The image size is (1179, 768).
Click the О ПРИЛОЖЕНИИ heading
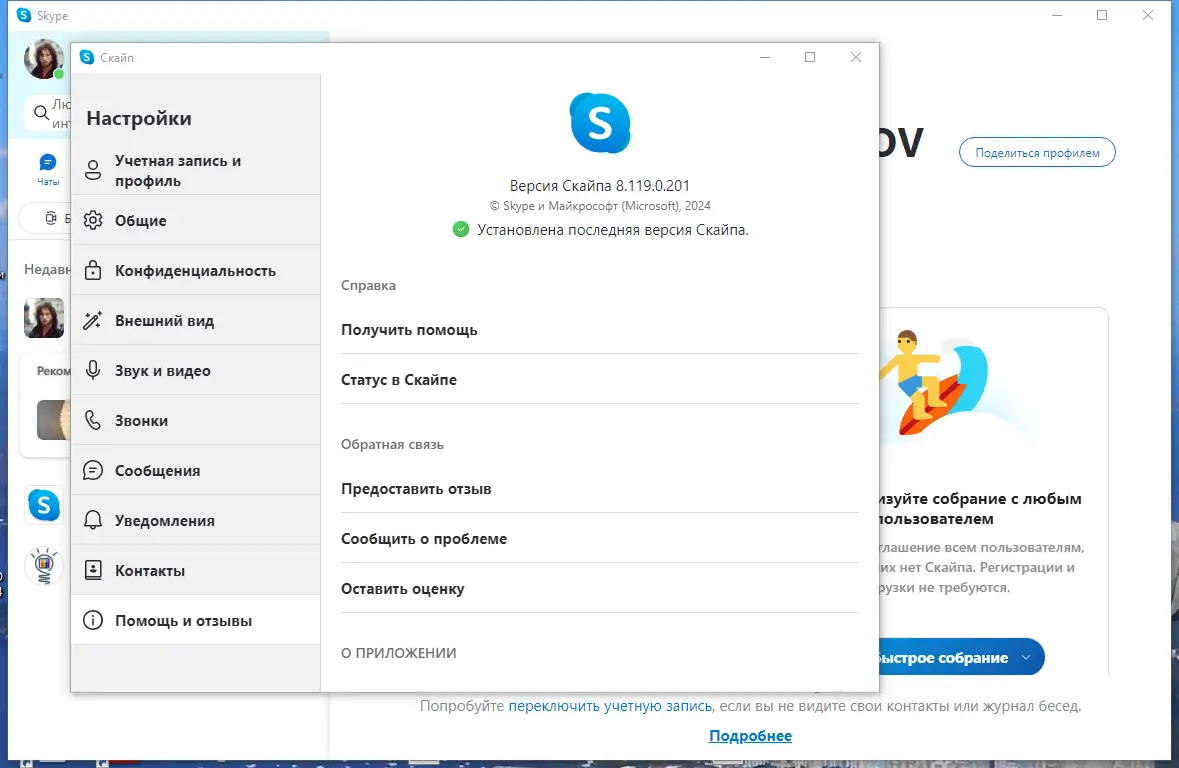click(399, 653)
